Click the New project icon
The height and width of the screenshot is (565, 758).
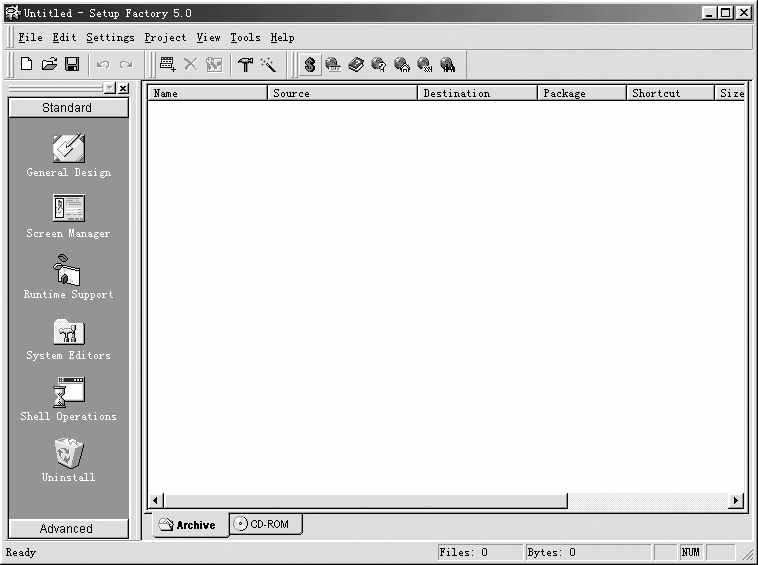pyautogui.click(x=27, y=64)
